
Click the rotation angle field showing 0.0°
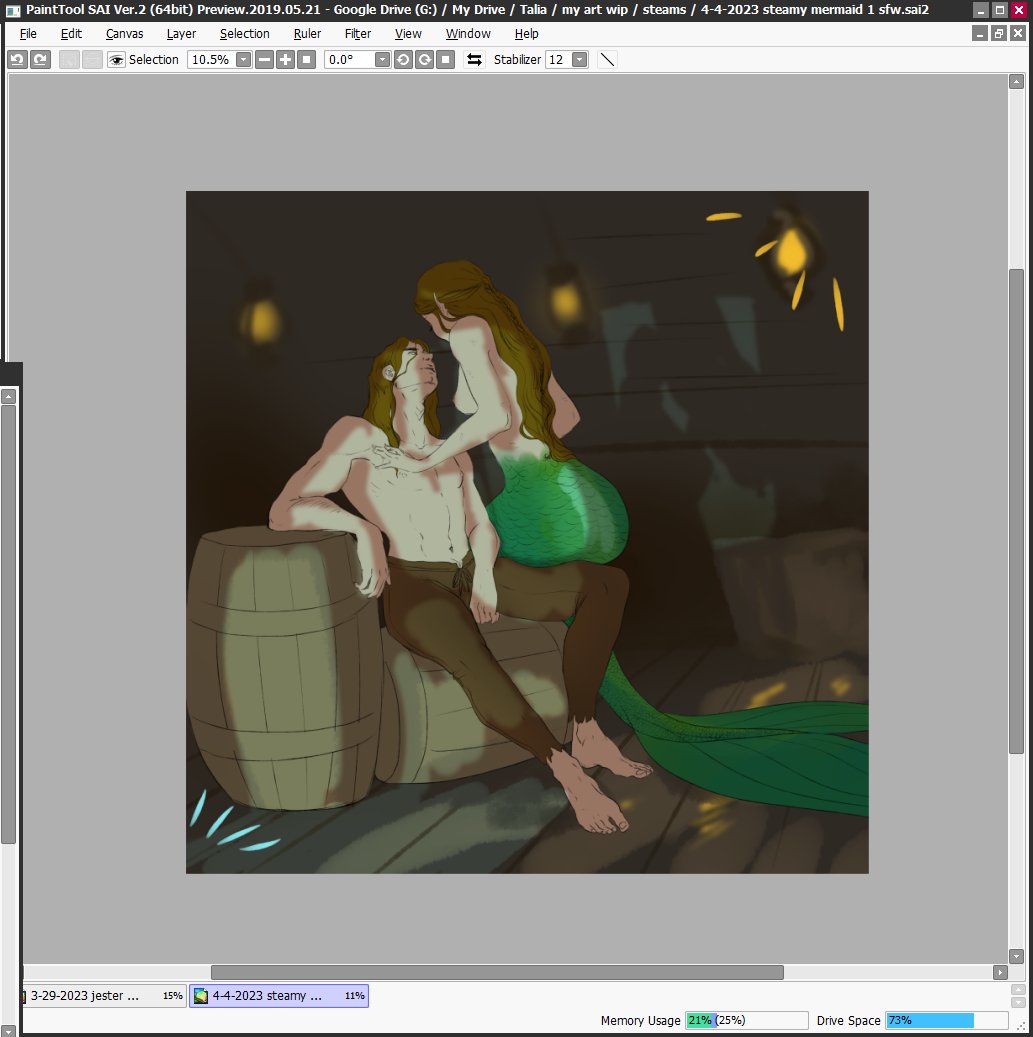[350, 60]
